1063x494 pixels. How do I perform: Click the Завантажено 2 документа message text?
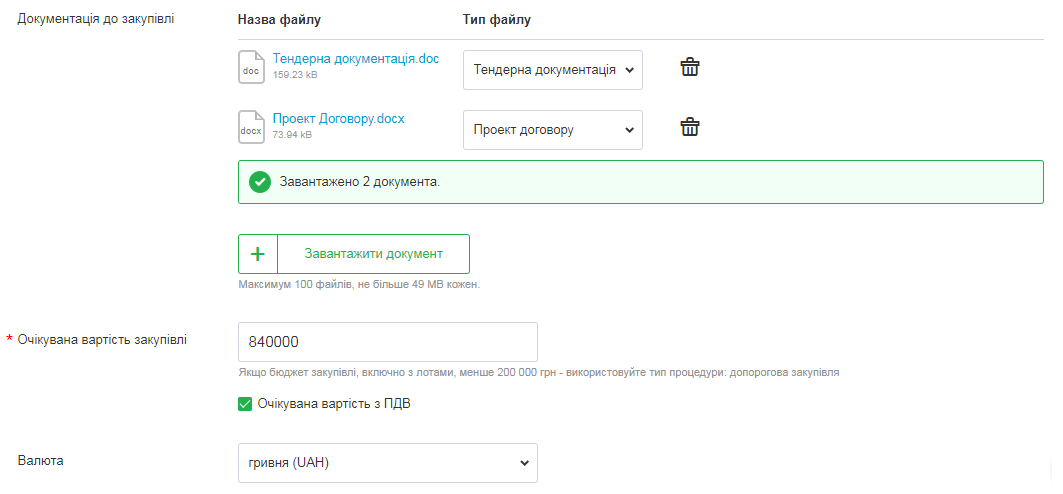click(x=360, y=182)
